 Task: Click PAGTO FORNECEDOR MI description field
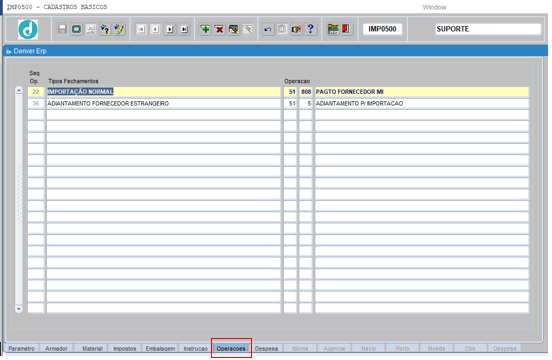click(422, 92)
